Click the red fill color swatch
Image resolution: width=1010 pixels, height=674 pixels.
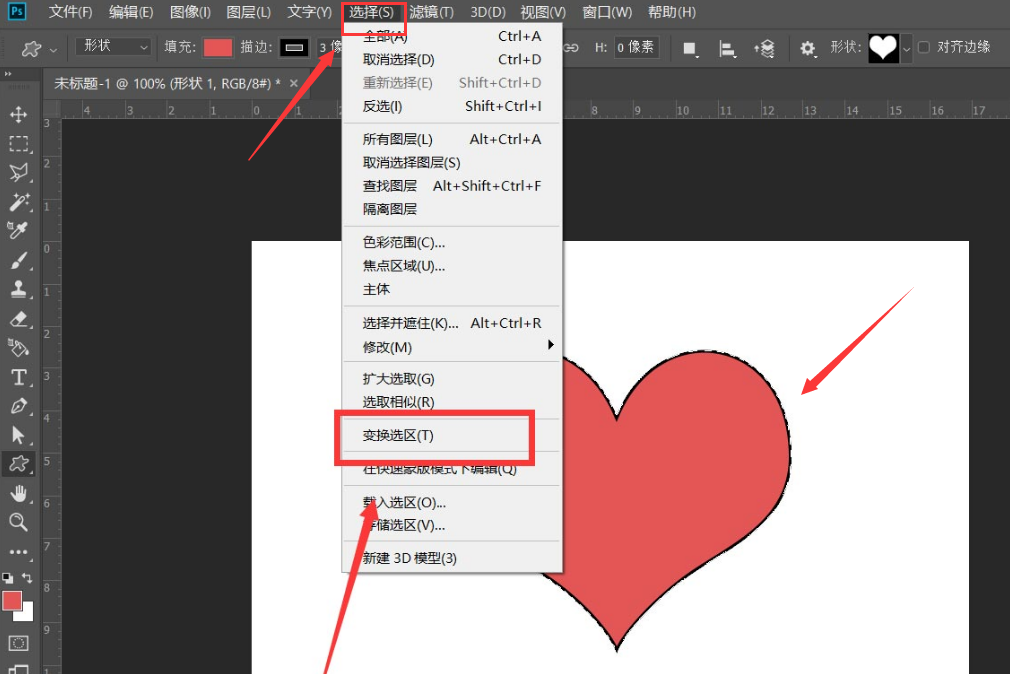tap(217, 47)
